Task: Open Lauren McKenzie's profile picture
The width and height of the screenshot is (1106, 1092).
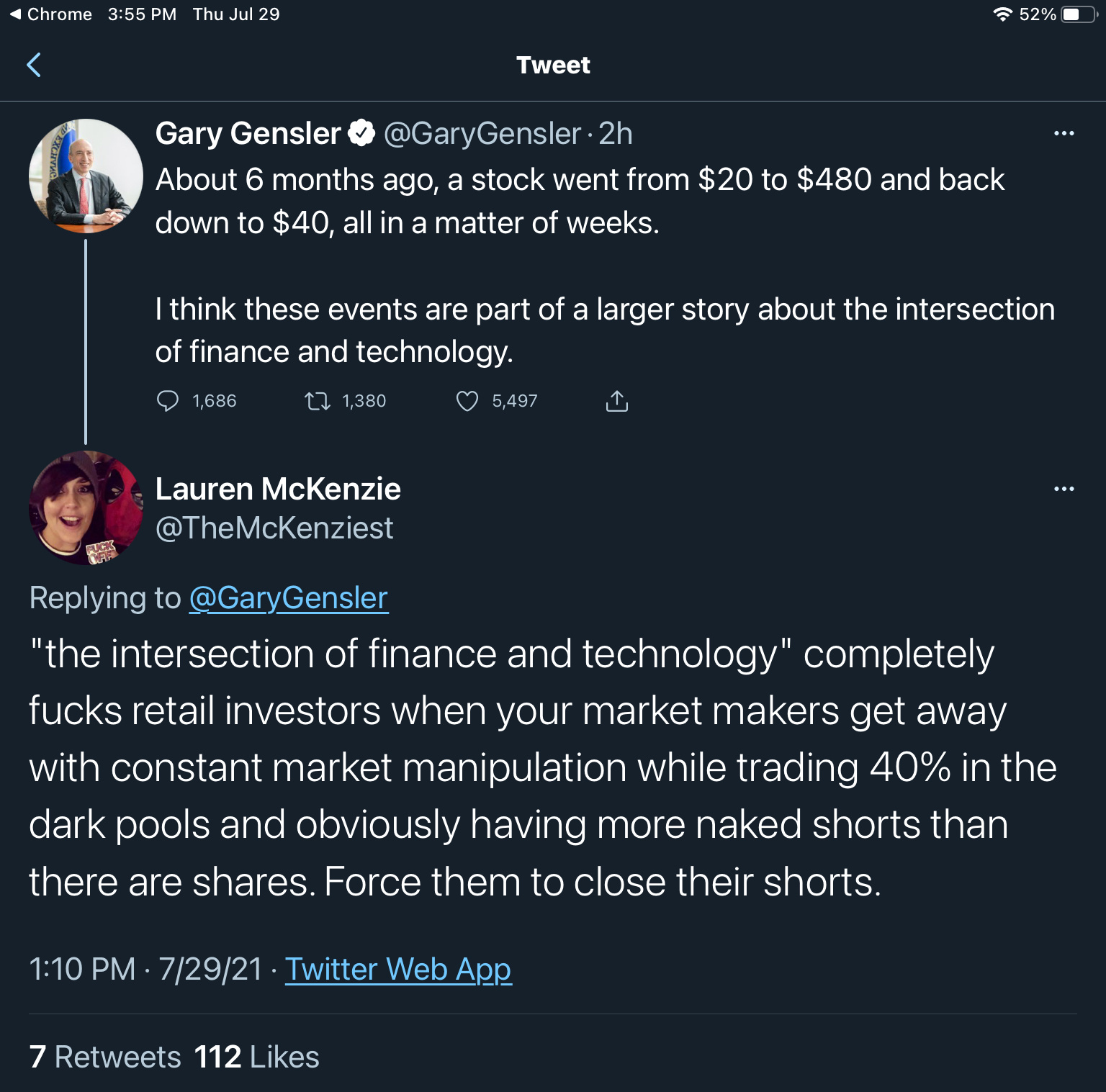Action: point(86,507)
